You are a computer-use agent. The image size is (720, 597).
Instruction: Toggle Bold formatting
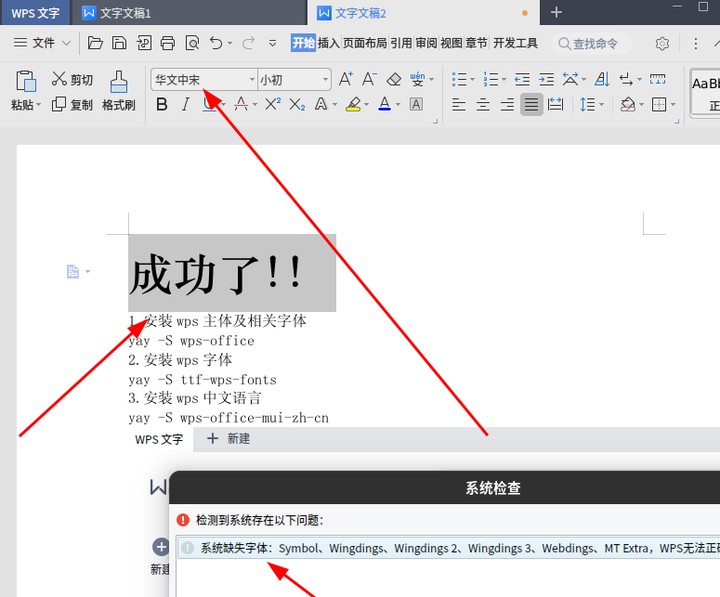click(162, 105)
